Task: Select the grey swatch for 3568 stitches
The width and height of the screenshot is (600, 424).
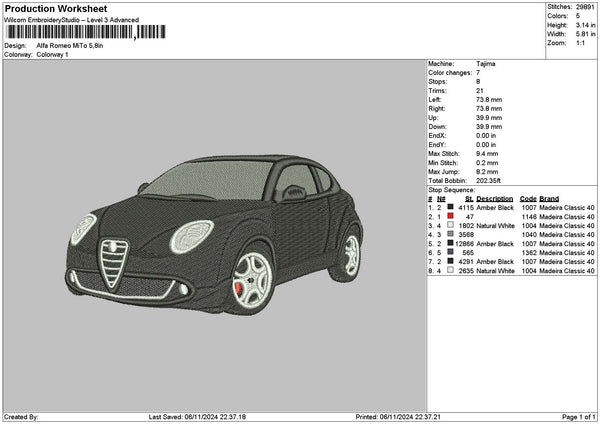Action: [451, 234]
